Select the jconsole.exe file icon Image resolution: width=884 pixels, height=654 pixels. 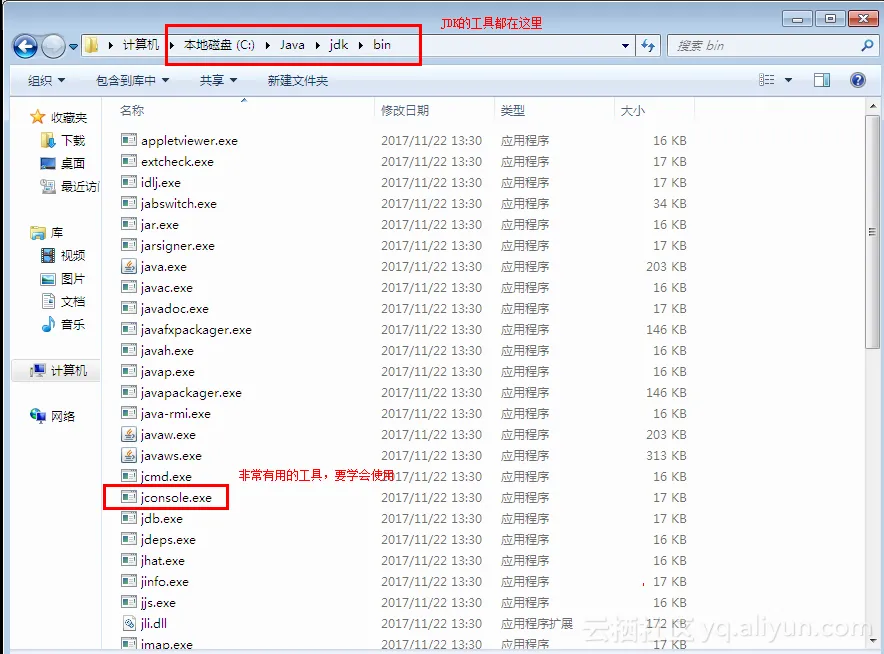129,497
